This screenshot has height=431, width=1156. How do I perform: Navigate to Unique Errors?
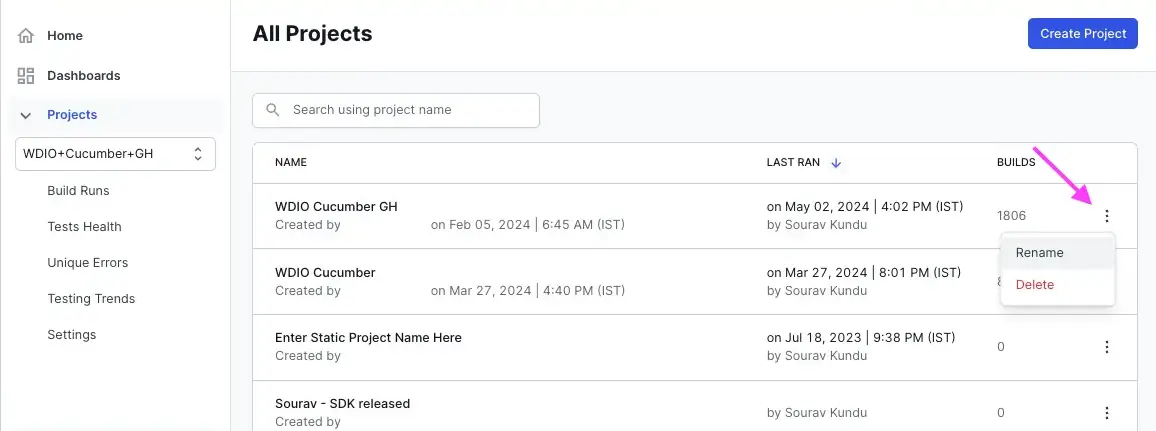pyautogui.click(x=87, y=263)
